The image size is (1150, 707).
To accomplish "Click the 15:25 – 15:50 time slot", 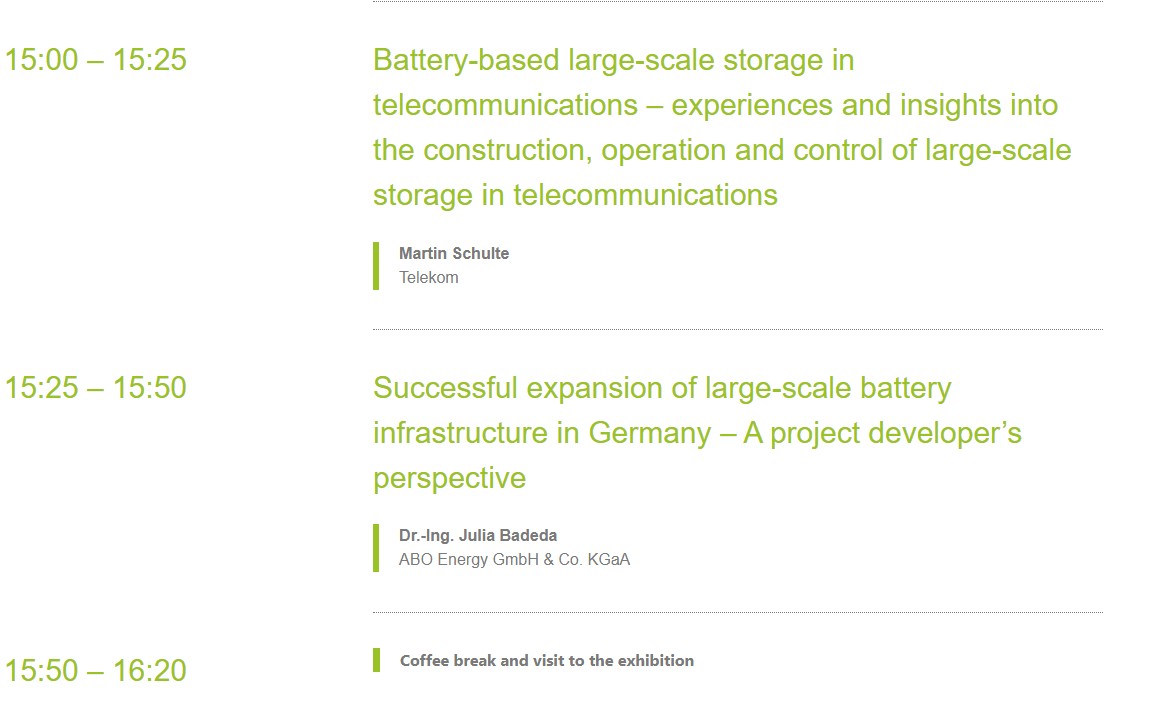I will point(95,388).
